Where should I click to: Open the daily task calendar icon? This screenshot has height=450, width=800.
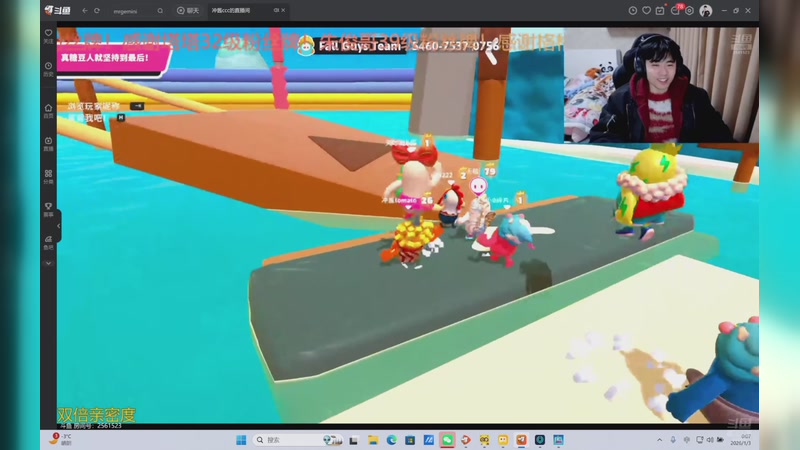pyautogui.click(x=660, y=11)
